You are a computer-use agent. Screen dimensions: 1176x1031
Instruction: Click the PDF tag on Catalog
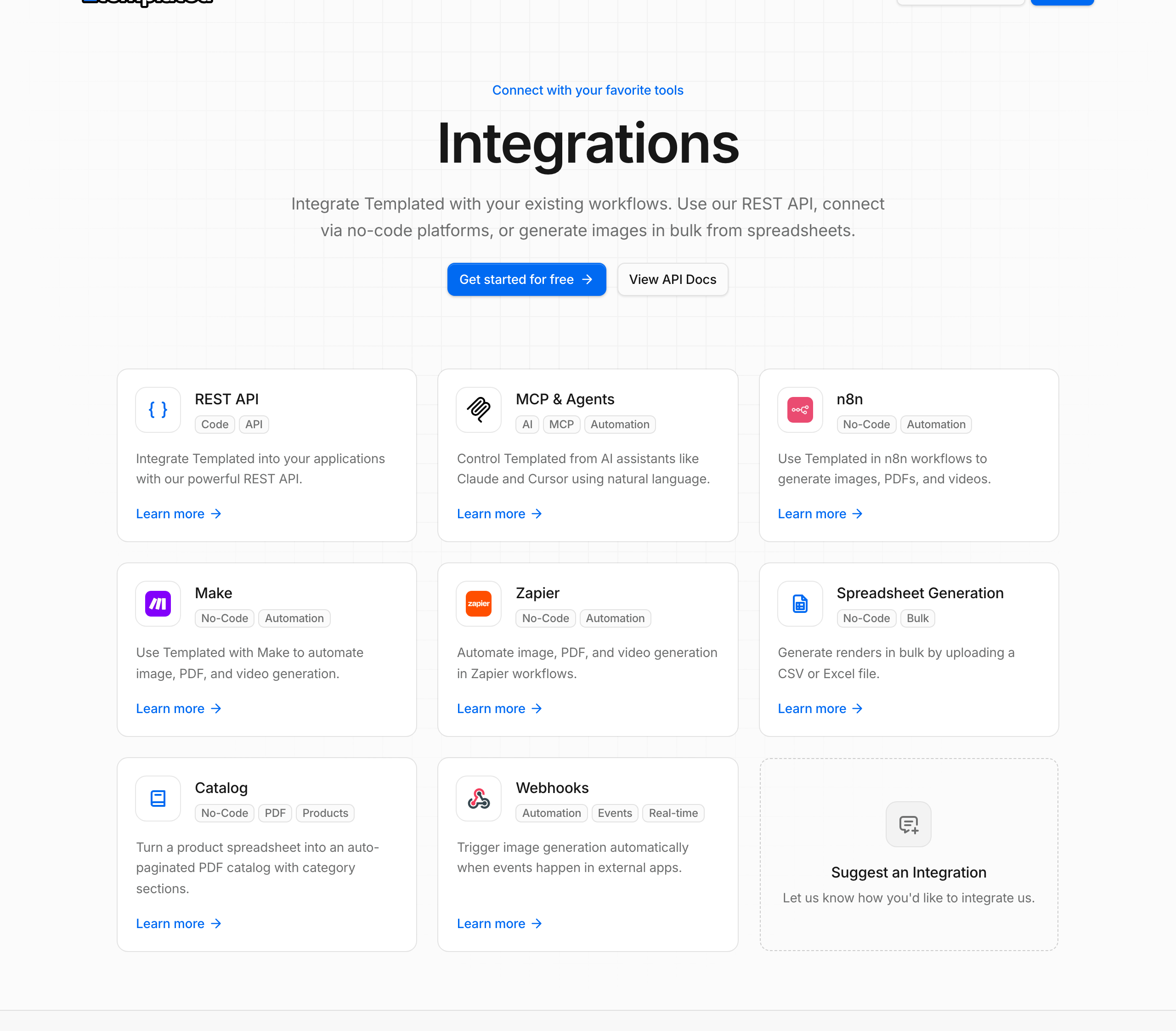pyautogui.click(x=275, y=814)
